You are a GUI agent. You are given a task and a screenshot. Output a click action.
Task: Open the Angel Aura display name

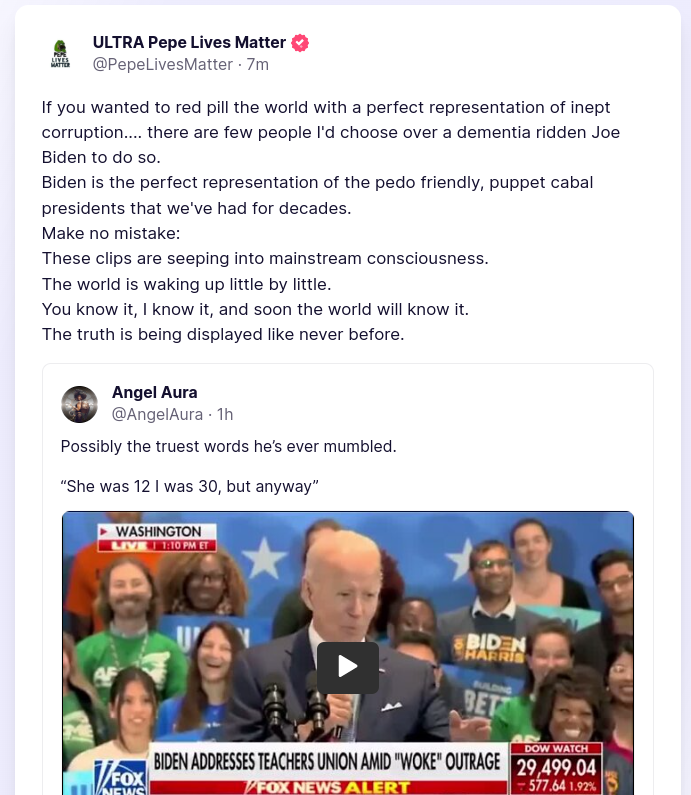[155, 392]
